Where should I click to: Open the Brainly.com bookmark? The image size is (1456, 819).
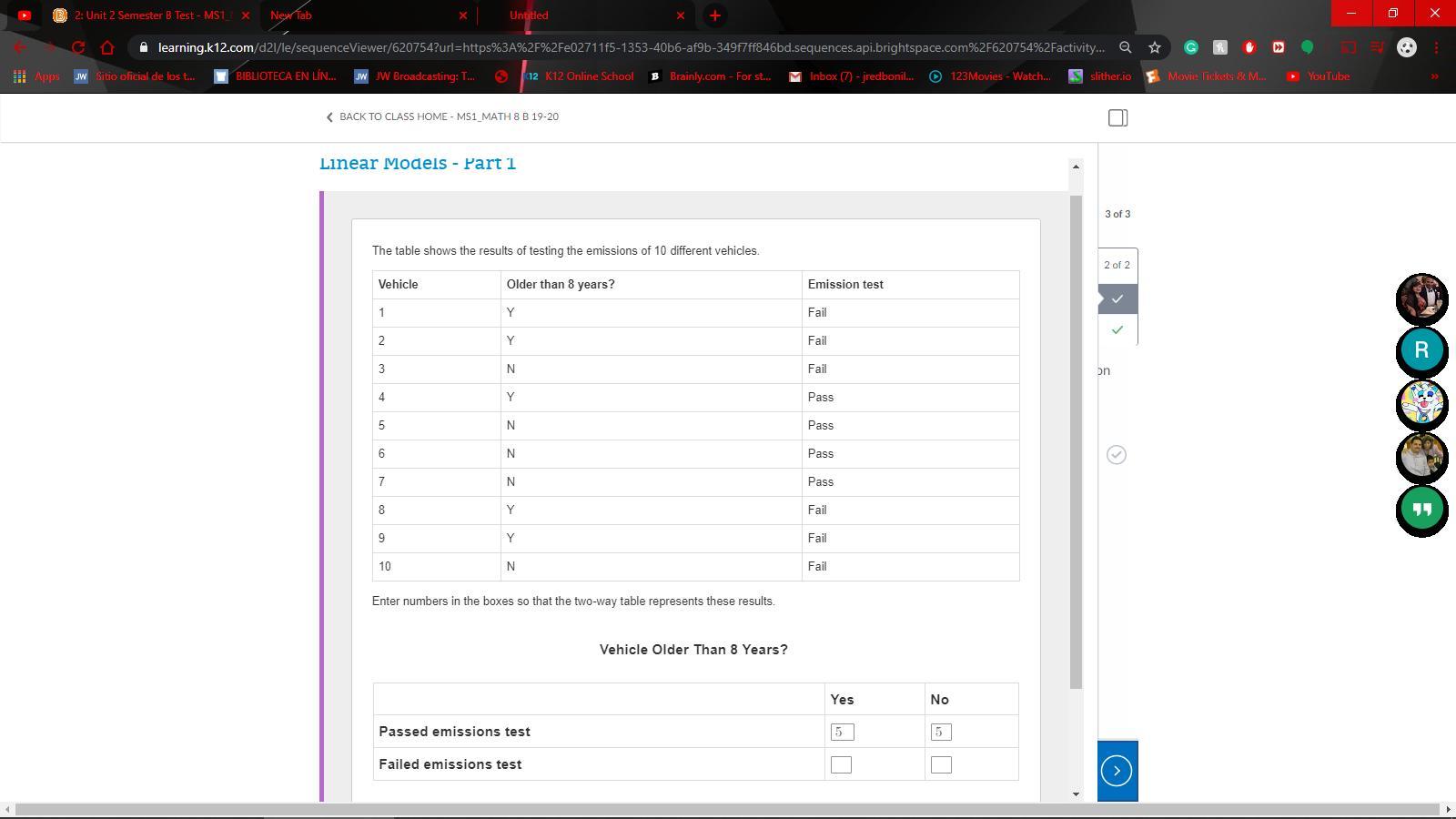click(710, 76)
